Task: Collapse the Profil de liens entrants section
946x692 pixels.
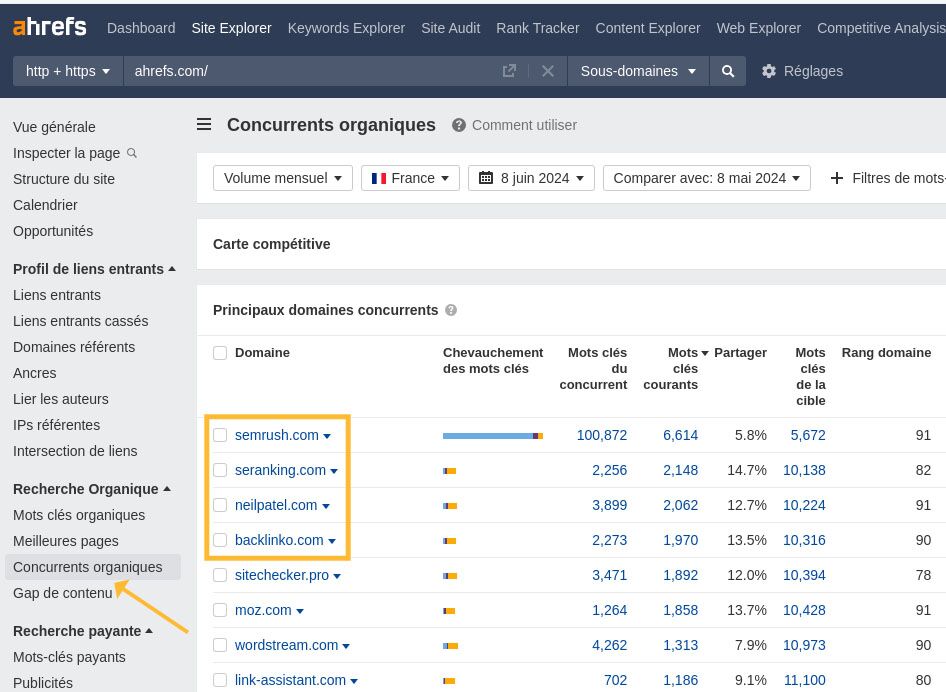Action: pyautogui.click(x=96, y=269)
